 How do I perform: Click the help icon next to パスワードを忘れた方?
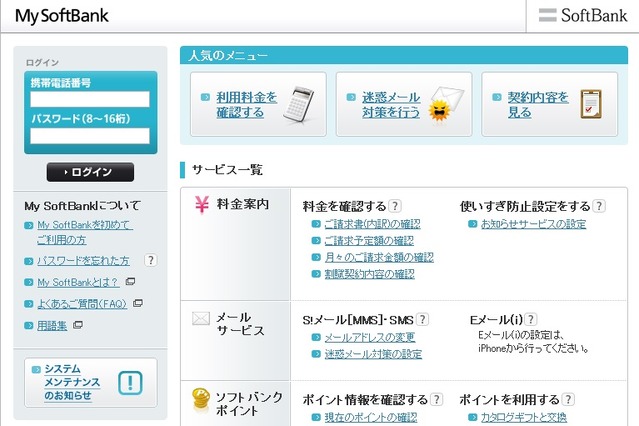pos(150,260)
